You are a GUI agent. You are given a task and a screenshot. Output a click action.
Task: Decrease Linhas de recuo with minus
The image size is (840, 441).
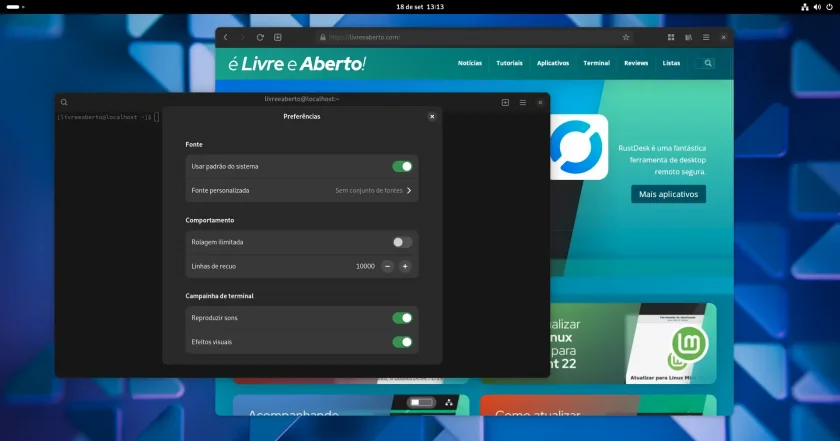[x=387, y=266]
